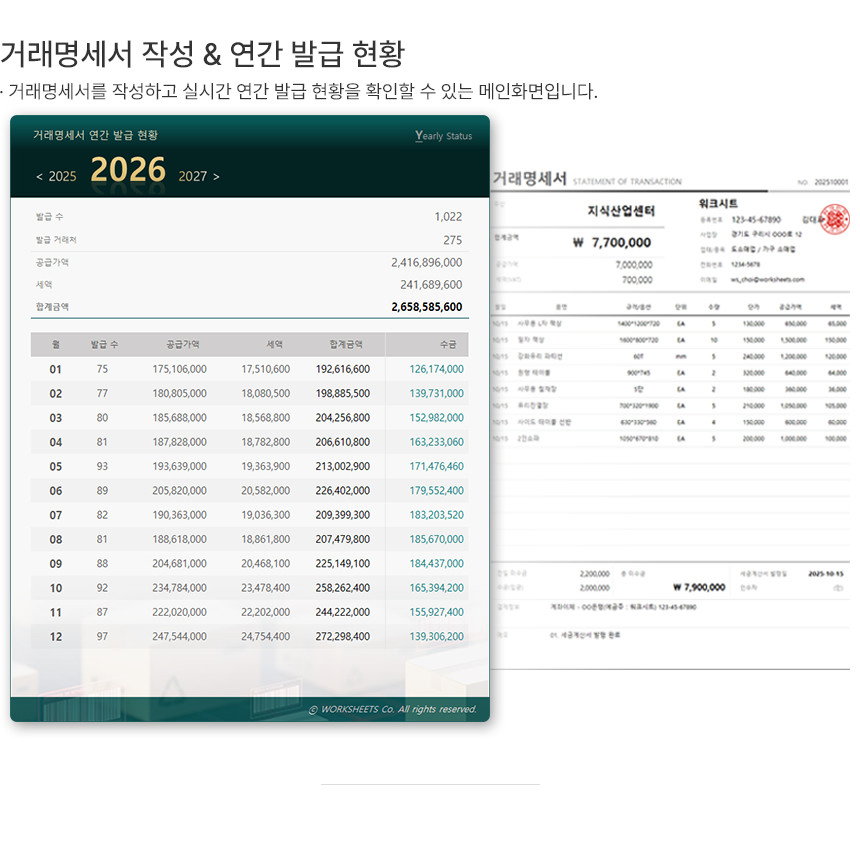This screenshot has width=860, height=845.
Task: Go to next year 2027
Action: tap(199, 176)
